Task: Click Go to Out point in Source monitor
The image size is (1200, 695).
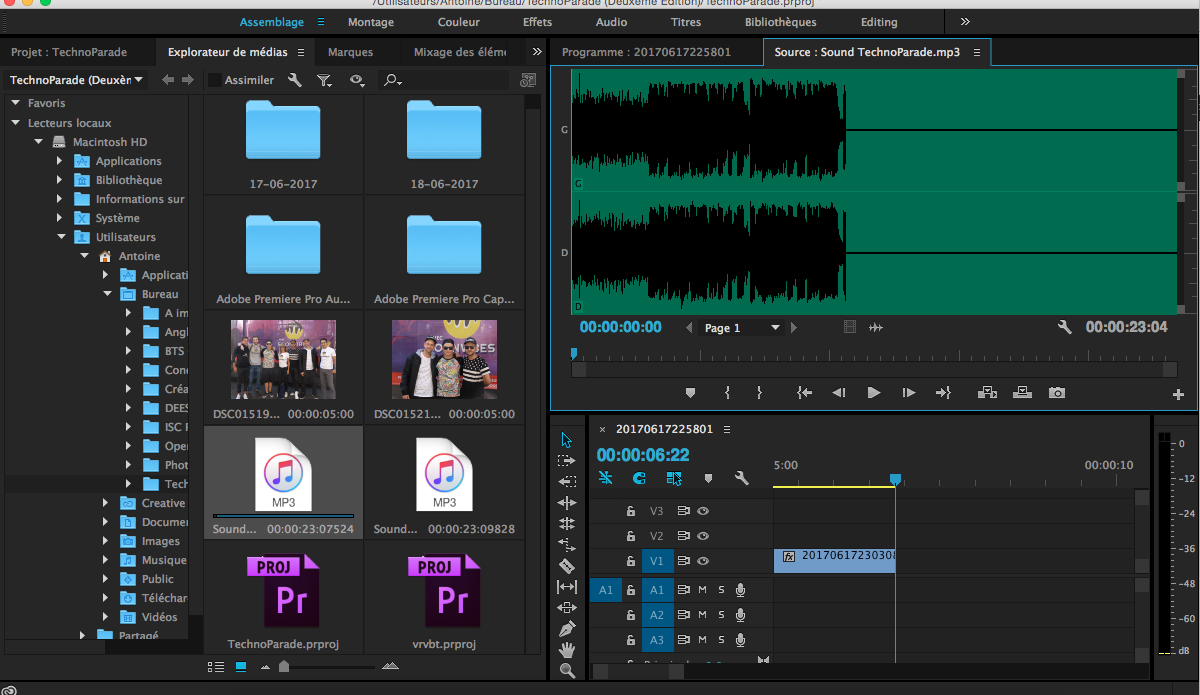Action: pos(942,393)
